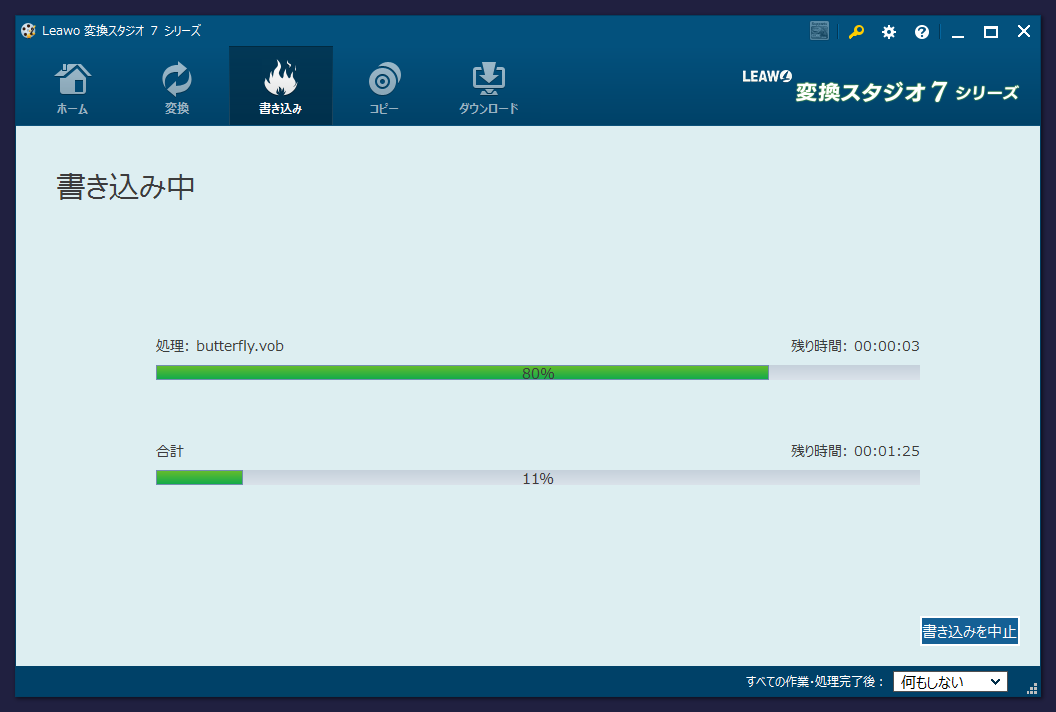Minimize the Leawo window
Image resolution: width=1056 pixels, height=712 pixels.
(958, 32)
